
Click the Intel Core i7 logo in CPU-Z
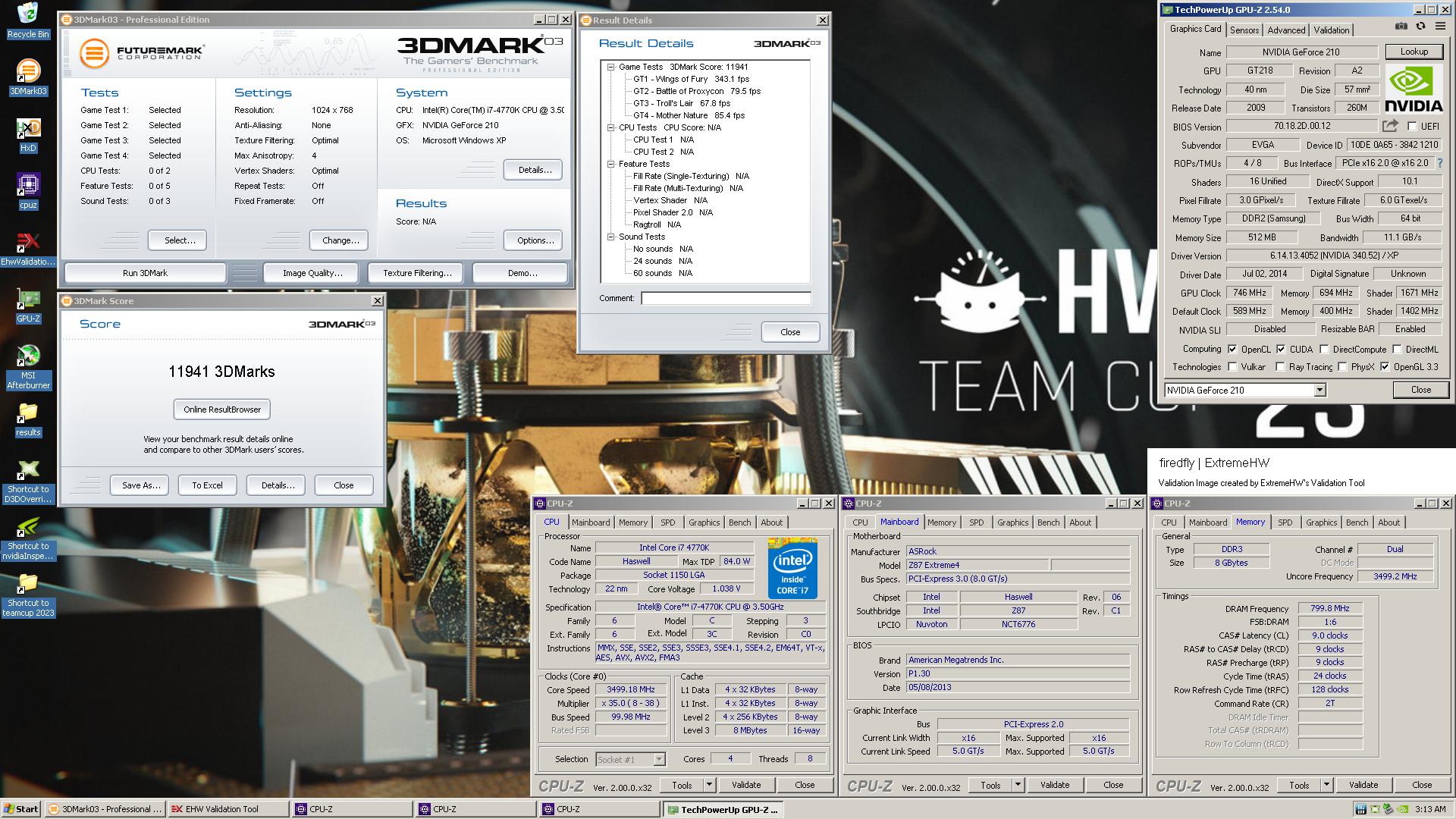click(x=792, y=568)
